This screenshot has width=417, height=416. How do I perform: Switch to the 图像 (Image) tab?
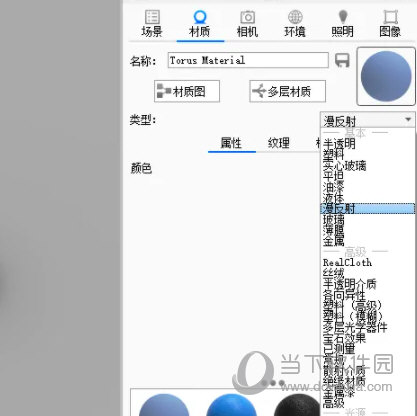390,24
